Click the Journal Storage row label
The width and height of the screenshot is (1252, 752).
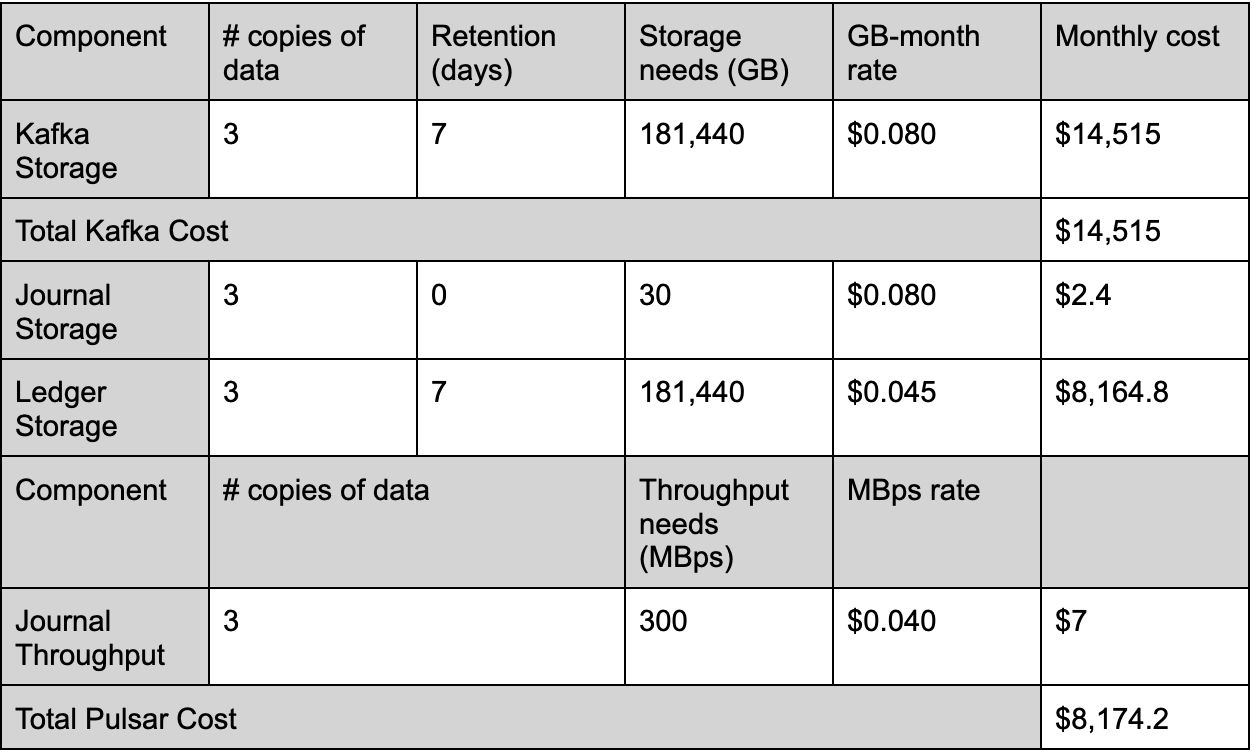coord(64,312)
